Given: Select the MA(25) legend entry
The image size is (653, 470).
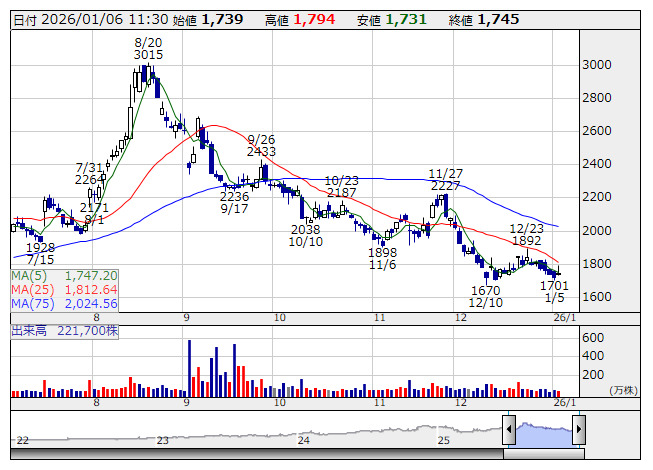Looking at the screenshot, I should tap(65, 289).
